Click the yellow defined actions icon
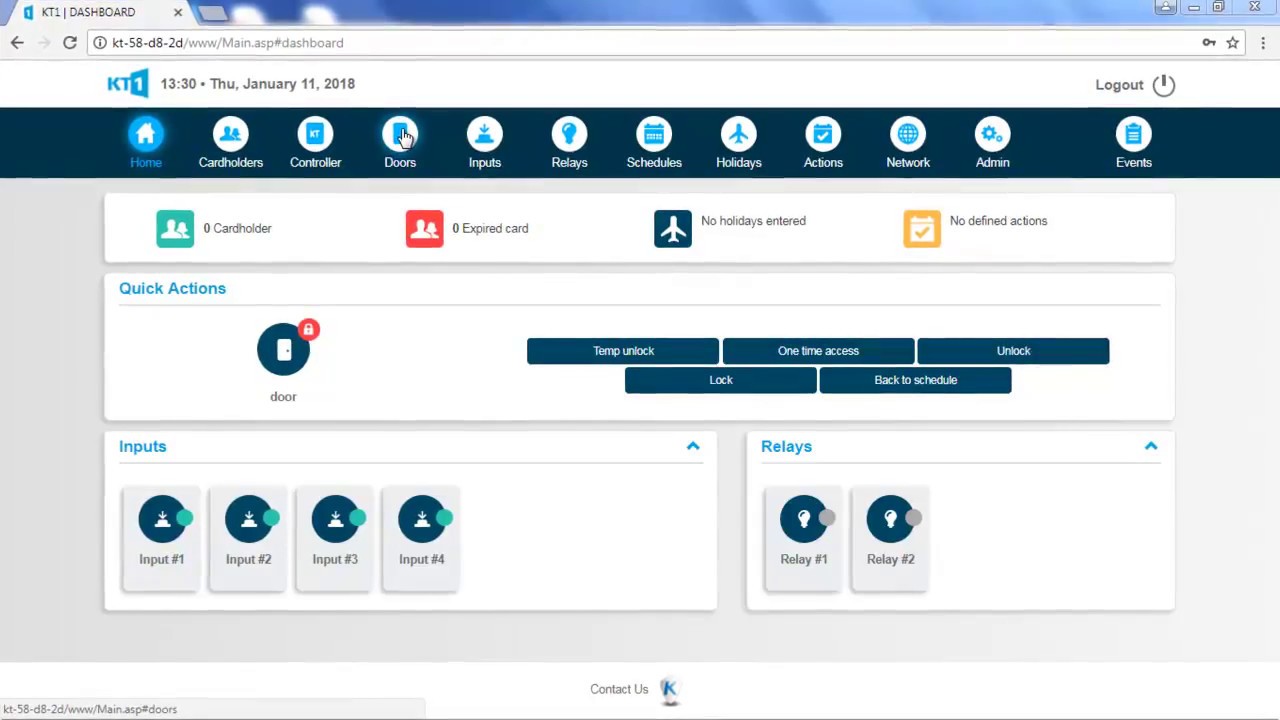Screen dimensions: 1280x720 coord(922,228)
